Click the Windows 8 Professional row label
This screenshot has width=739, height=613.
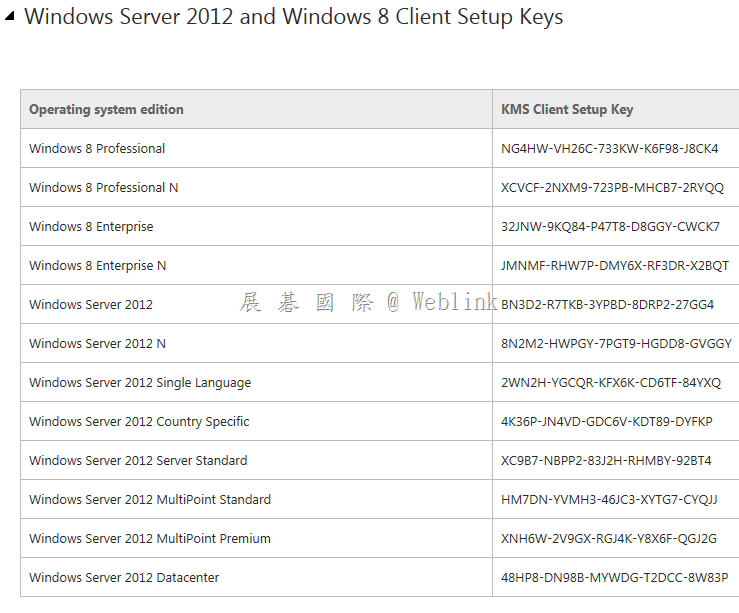pos(97,148)
